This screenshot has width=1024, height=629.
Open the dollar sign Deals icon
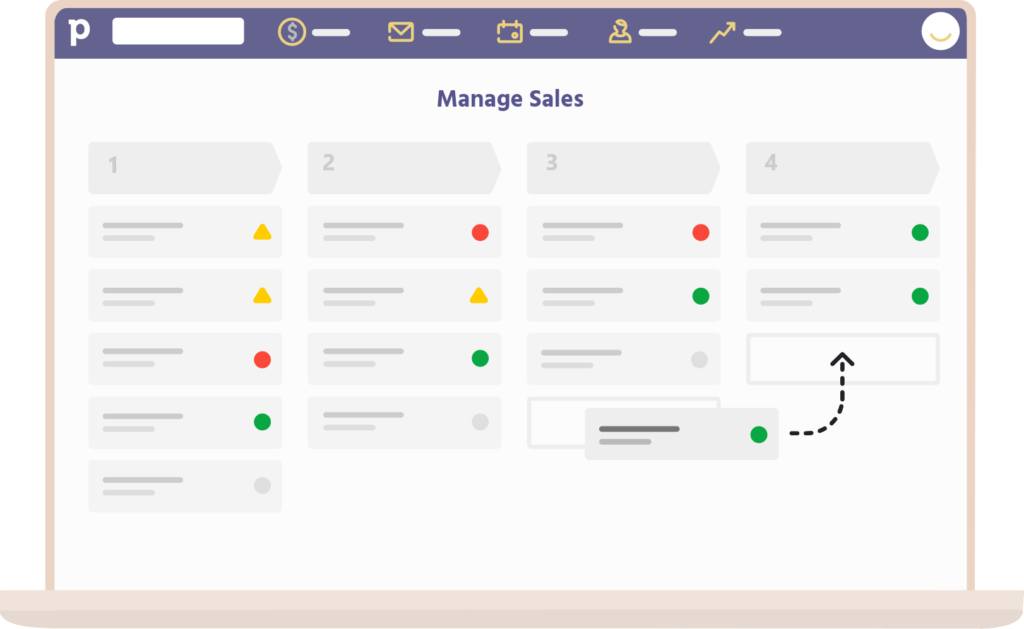[292, 32]
